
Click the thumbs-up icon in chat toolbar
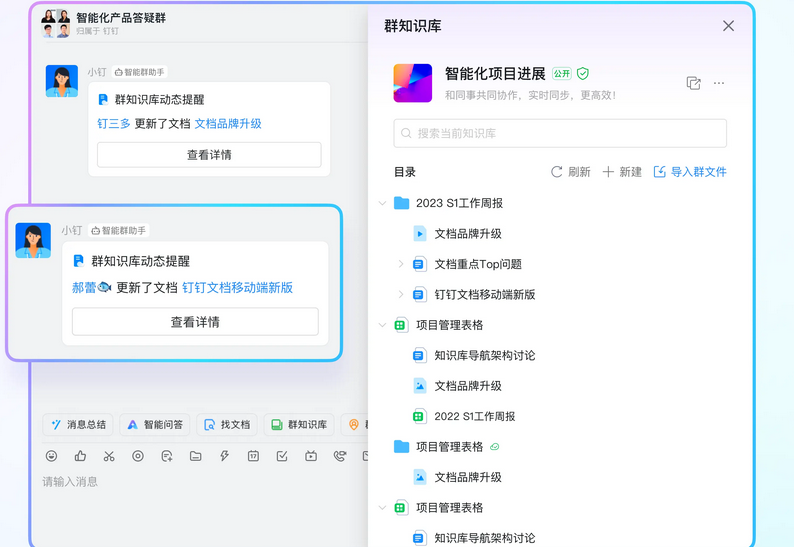tap(80, 456)
